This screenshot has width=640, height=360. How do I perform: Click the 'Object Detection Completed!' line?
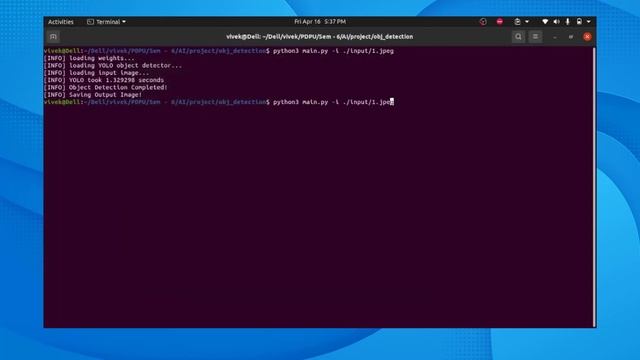click(118, 88)
